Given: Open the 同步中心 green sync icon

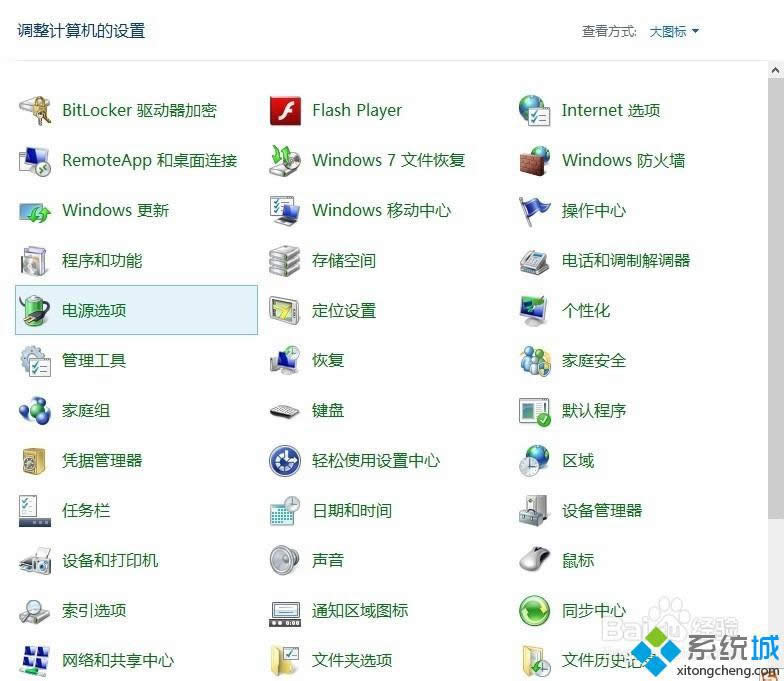Looking at the screenshot, I should pyautogui.click(x=535, y=610).
